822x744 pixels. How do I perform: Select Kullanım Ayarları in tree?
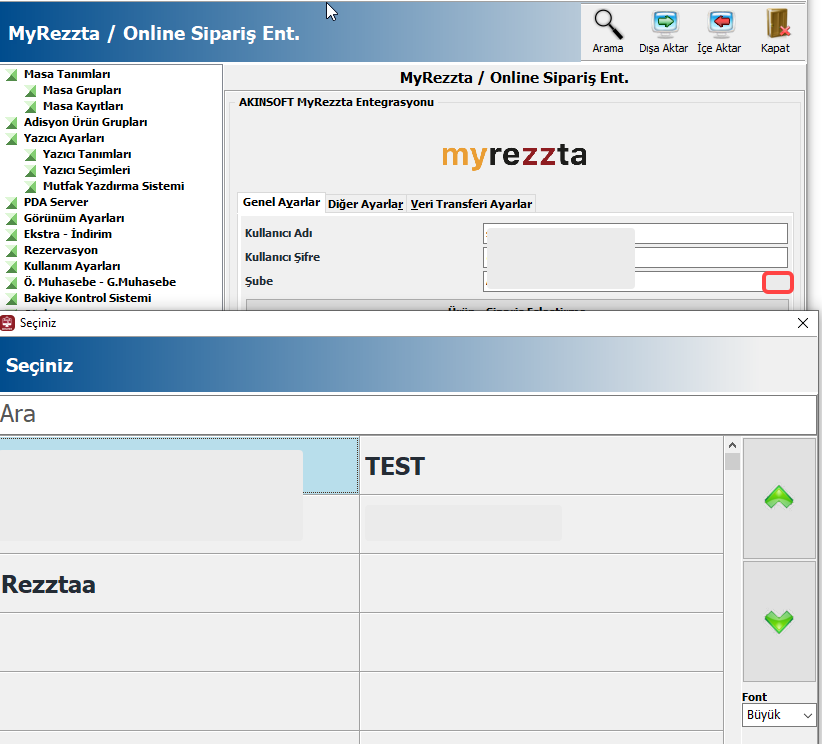tap(72, 266)
